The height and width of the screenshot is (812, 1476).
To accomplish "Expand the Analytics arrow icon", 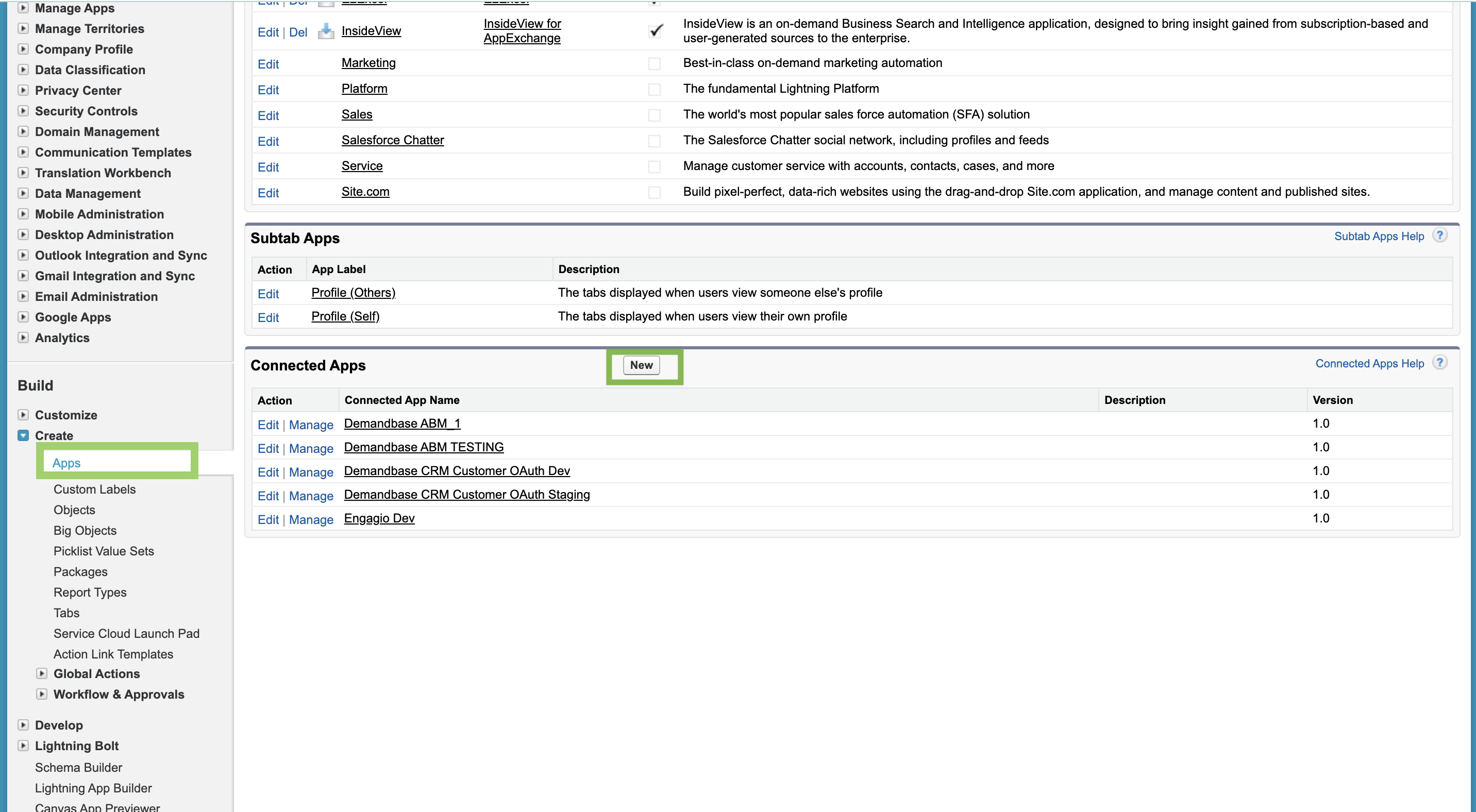I will click(x=23, y=337).
